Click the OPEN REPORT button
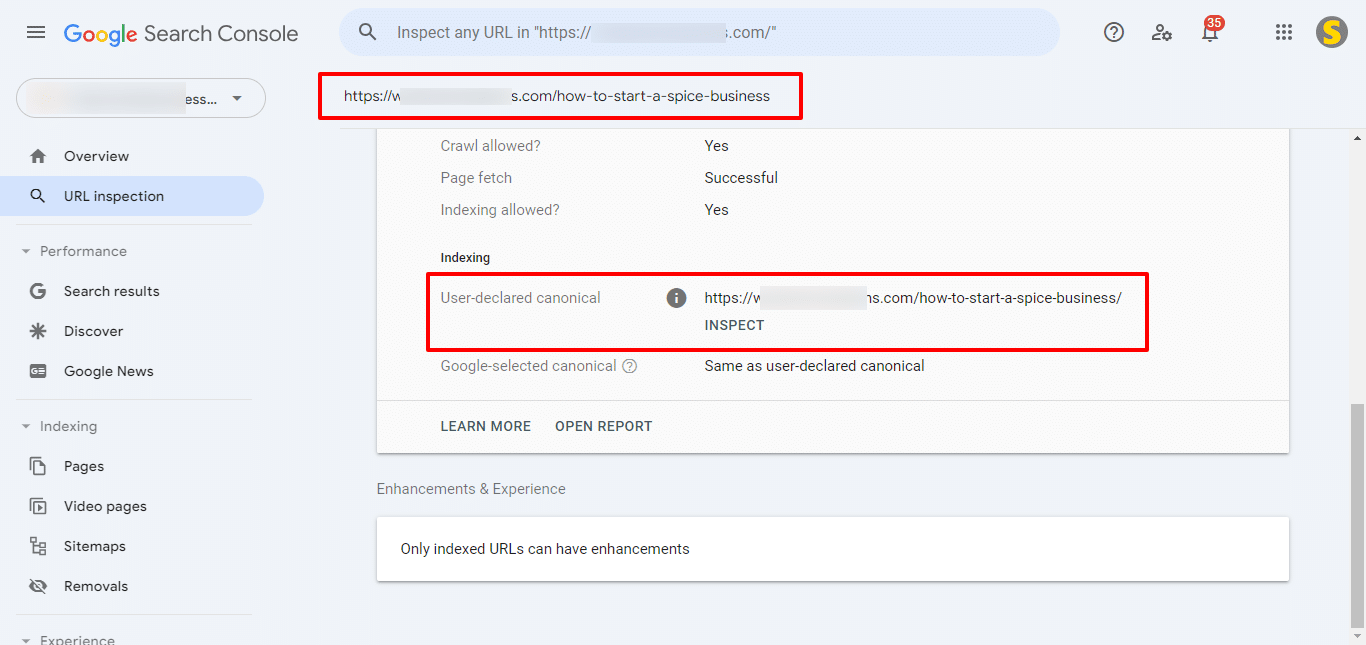The width and height of the screenshot is (1366, 645). coord(604,426)
